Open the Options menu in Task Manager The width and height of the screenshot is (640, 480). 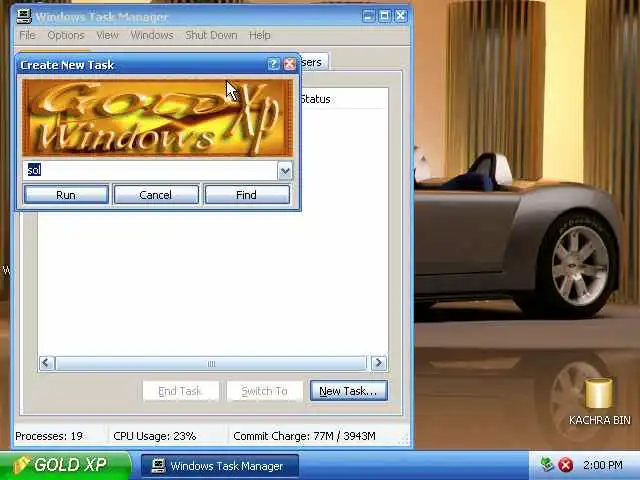66,36
